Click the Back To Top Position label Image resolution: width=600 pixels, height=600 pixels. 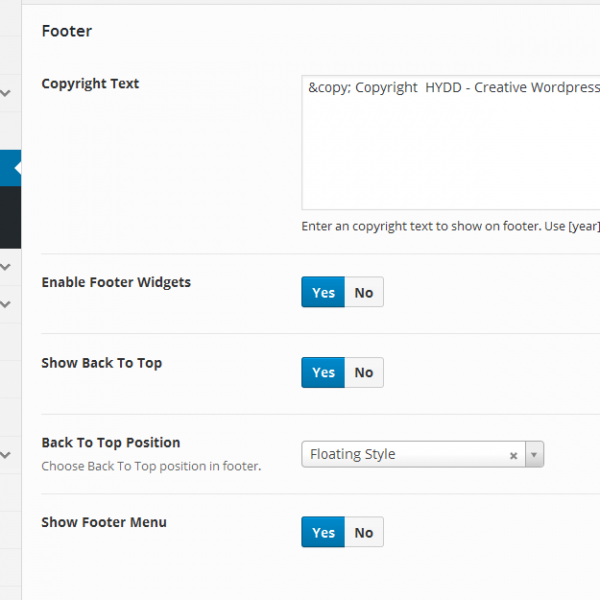(110, 442)
